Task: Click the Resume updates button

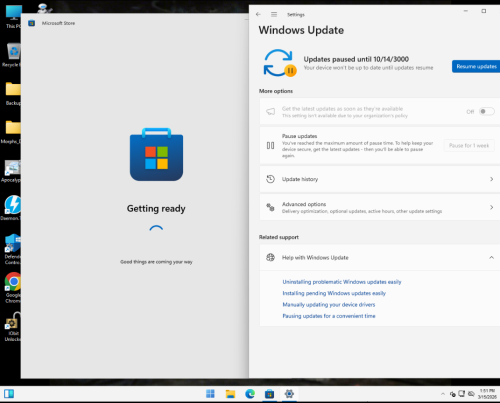Action: click(x=476, y=66)
